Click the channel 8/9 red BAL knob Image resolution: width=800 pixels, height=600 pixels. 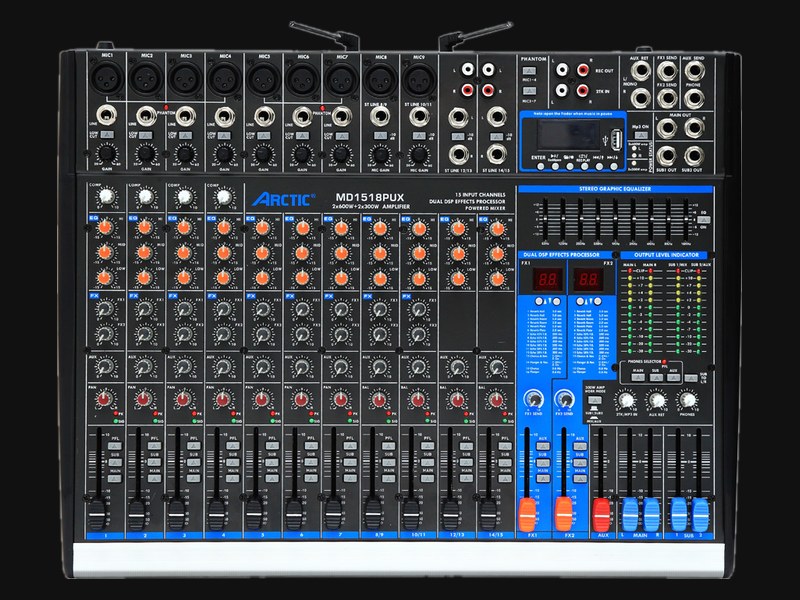(x=379, y=399)
